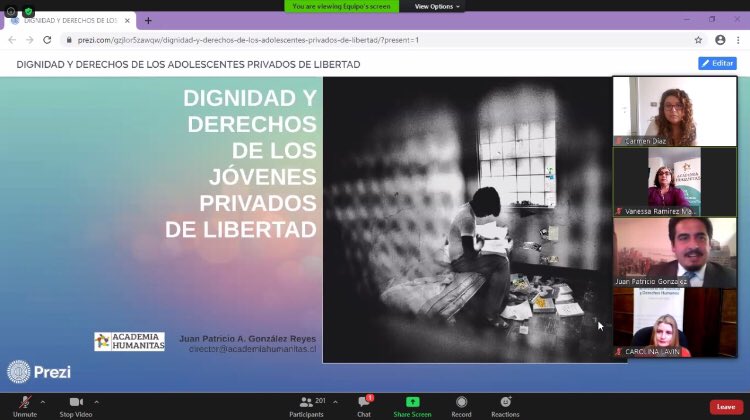Open a new browser tab

[x=148, y=21]
